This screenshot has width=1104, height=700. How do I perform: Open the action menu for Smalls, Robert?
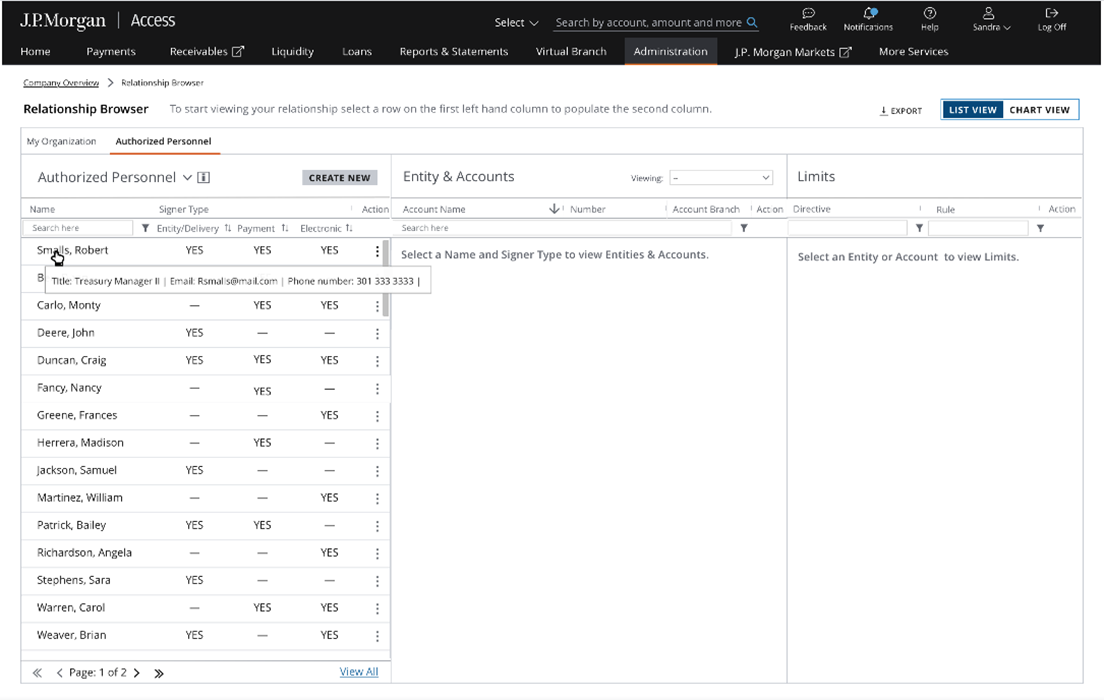pos(377,252)
